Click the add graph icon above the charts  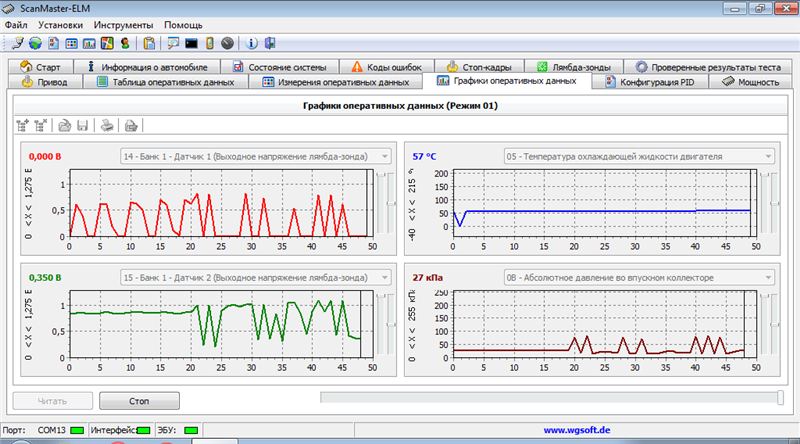click(x=23, y=125)
